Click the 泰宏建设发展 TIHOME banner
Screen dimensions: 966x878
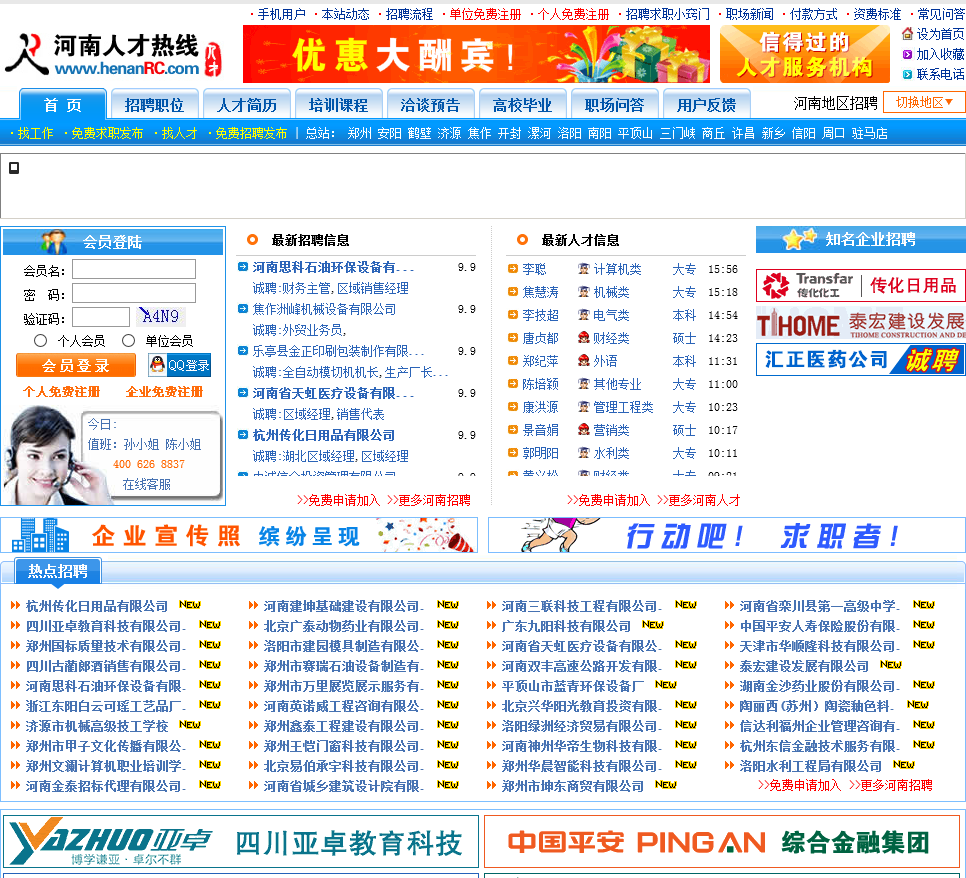861,323
